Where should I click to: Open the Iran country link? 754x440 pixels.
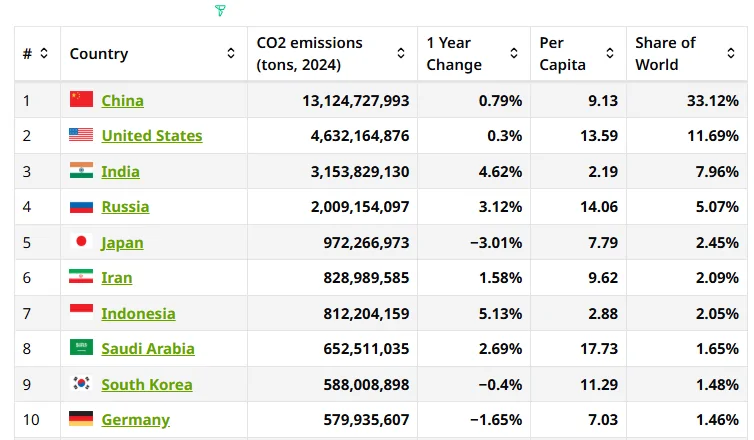coord(116,278)
